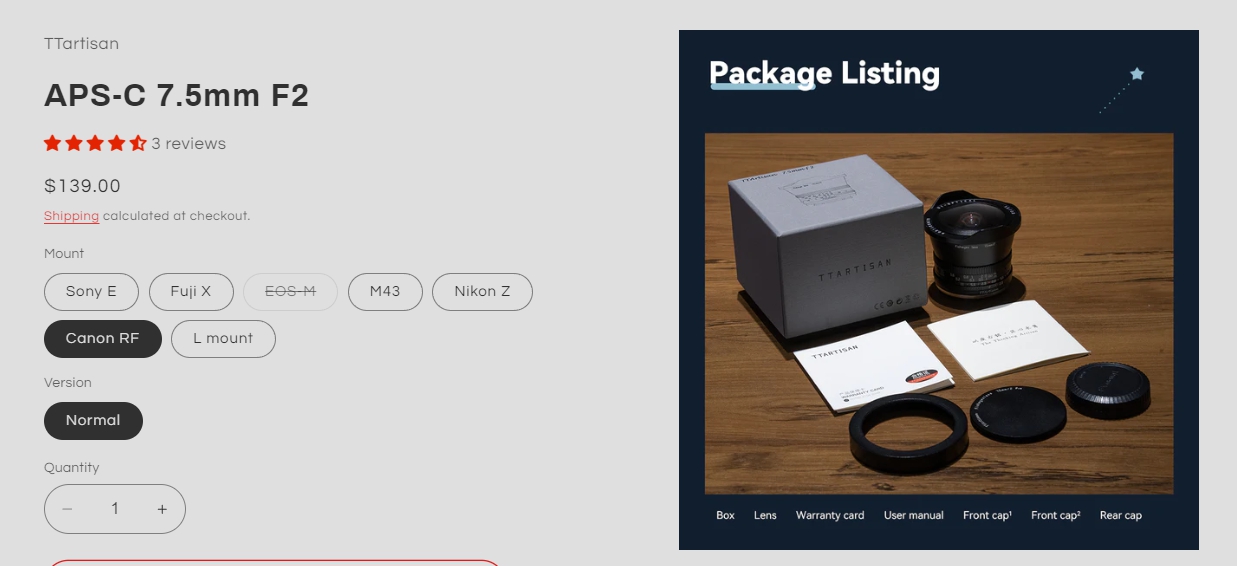Click the minus icon to decrease quantity
The width and height of the screenshot is (1237, 566).
(x=67, y=509)
